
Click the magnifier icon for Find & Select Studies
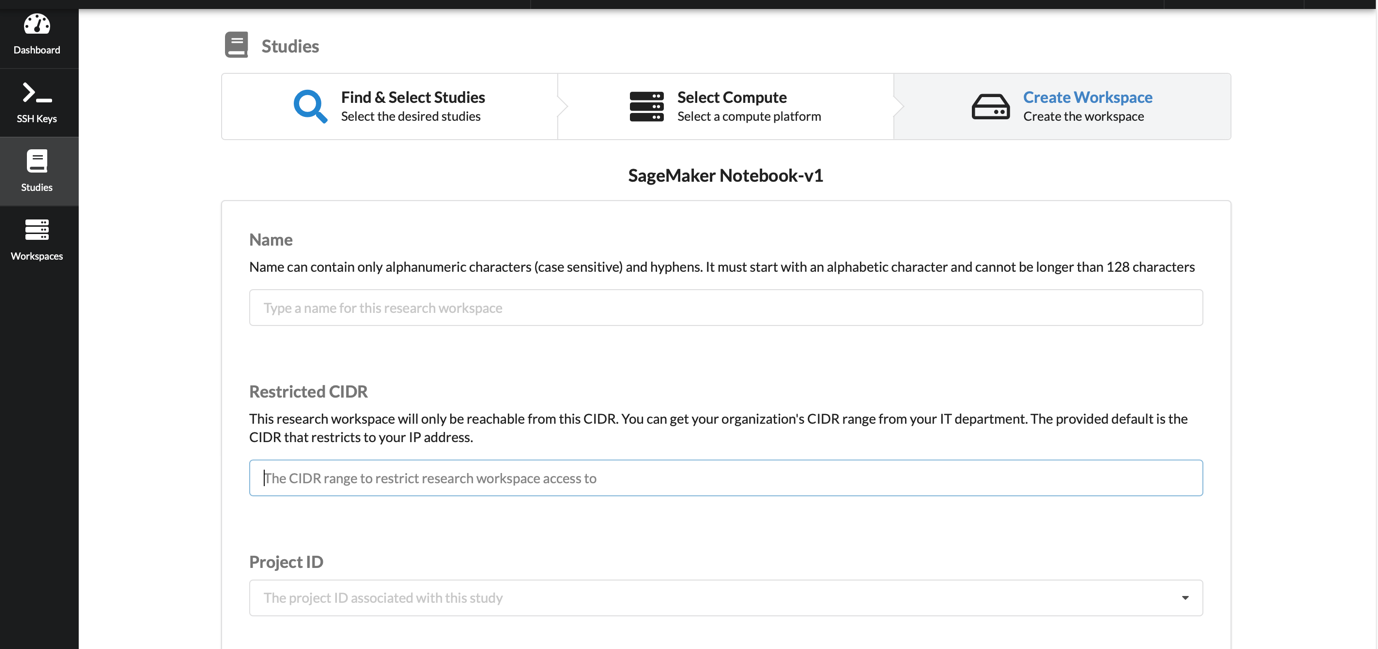click(310, 106)
